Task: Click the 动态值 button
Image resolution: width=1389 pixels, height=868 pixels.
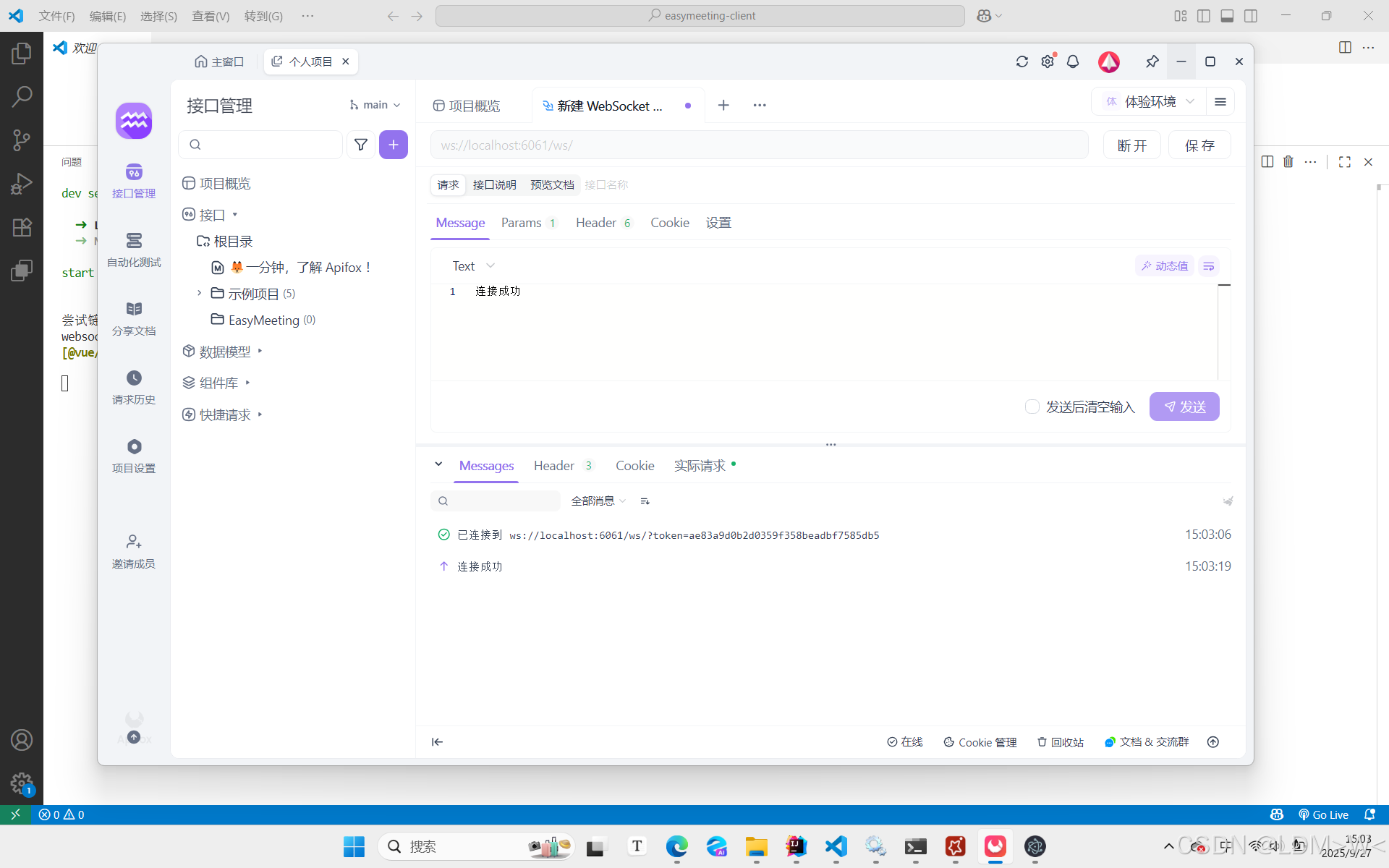Action: pos(1165,266)
